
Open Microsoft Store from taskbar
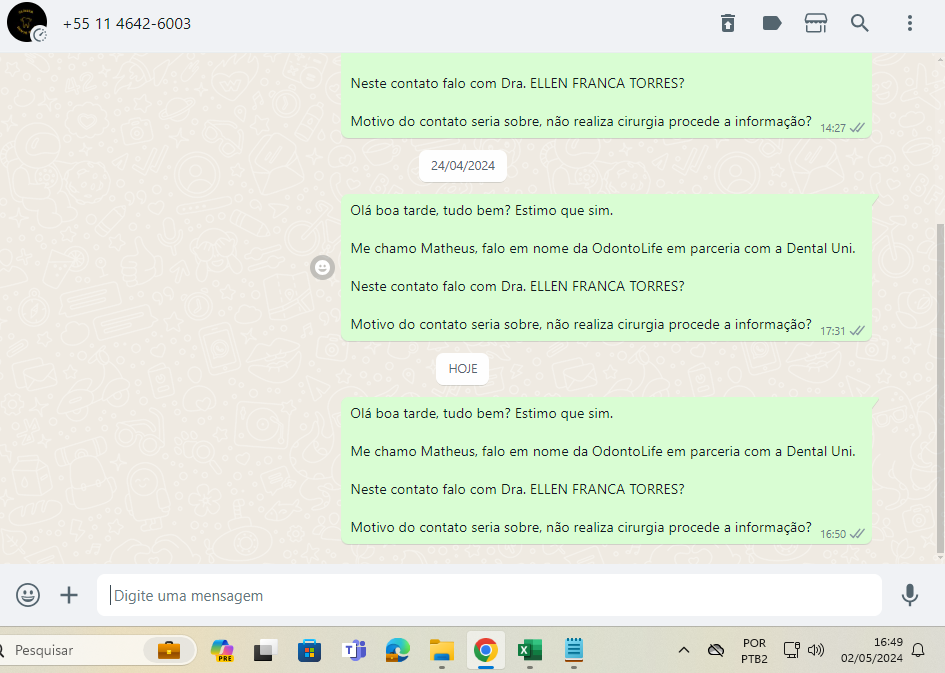pos(309,651)
